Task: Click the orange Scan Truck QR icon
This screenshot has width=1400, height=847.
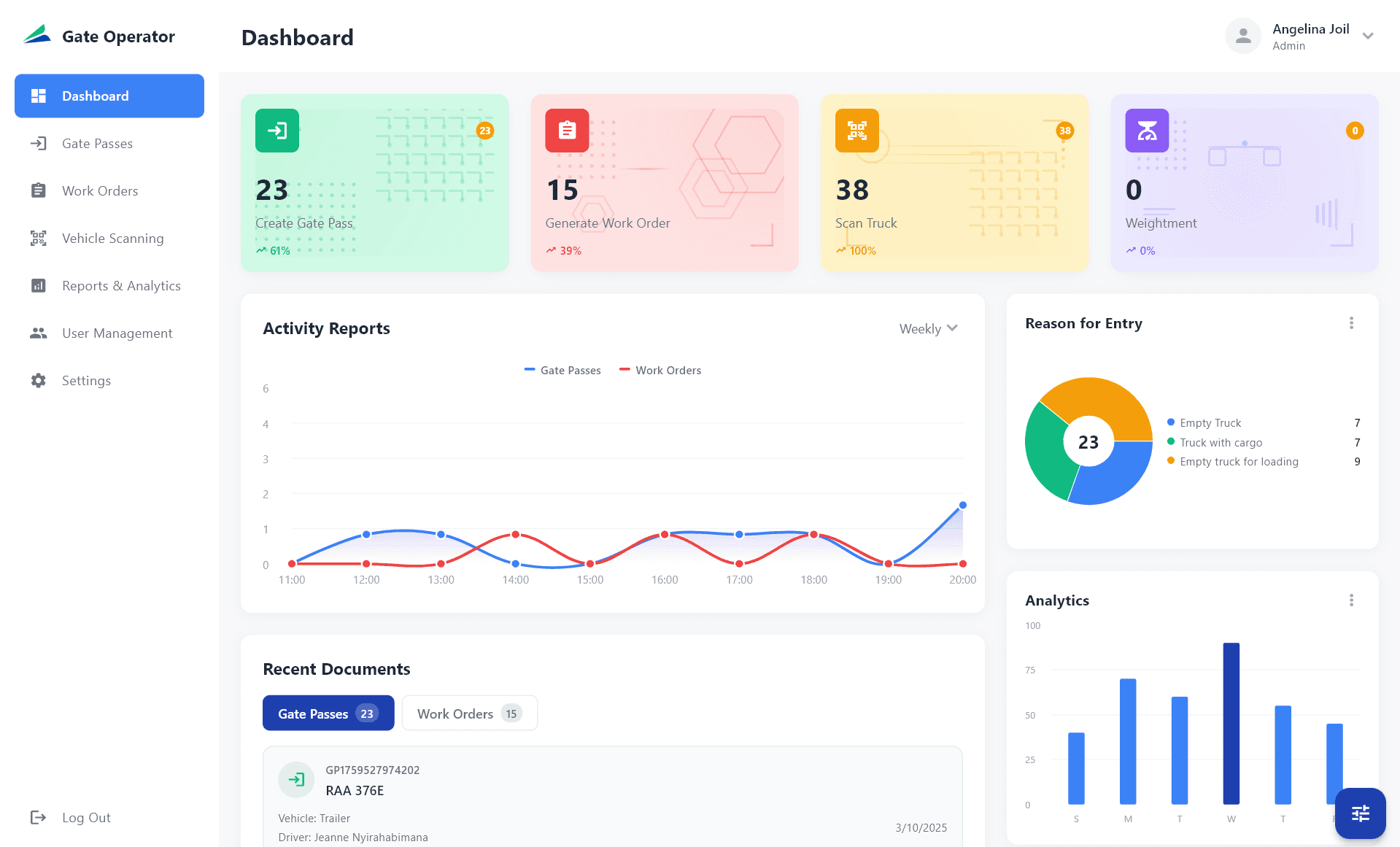Action: tap(856, 131)
